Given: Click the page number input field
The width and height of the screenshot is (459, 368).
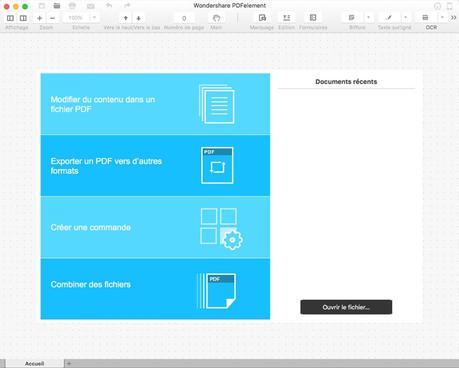Looking at the screenshot, I should coord(184,18).
